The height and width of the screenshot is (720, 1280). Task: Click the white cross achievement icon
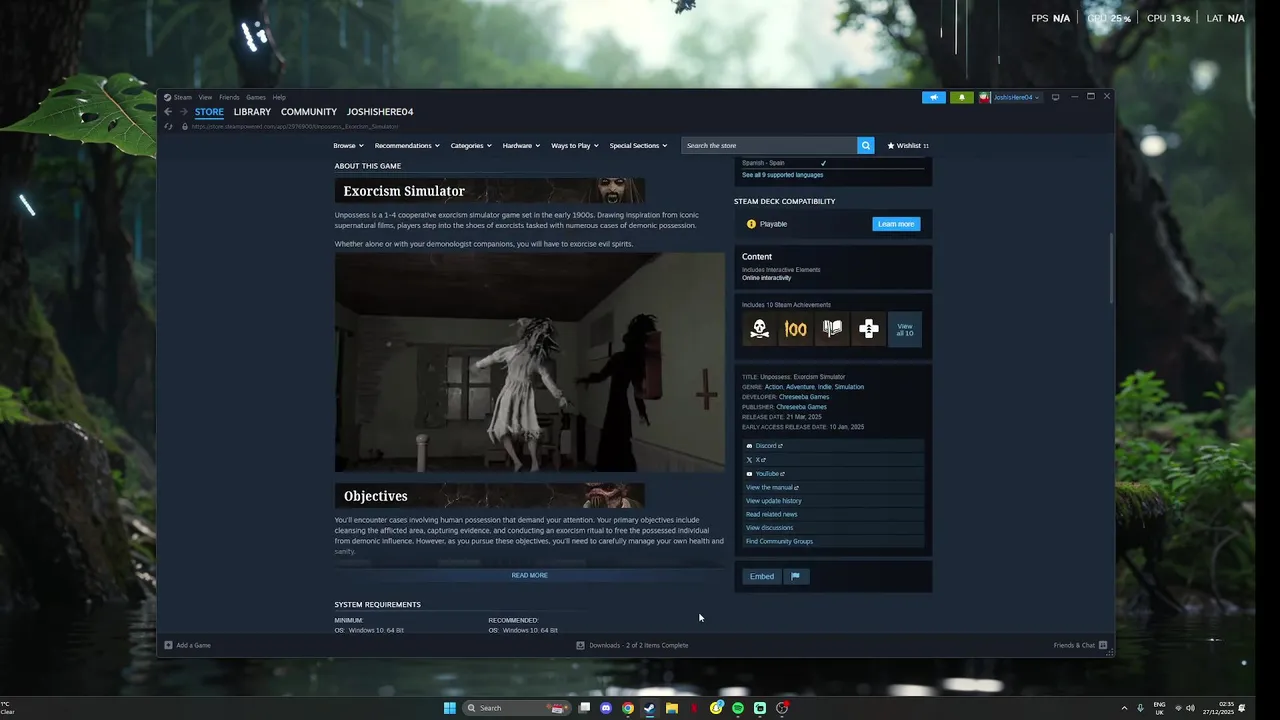868,329
